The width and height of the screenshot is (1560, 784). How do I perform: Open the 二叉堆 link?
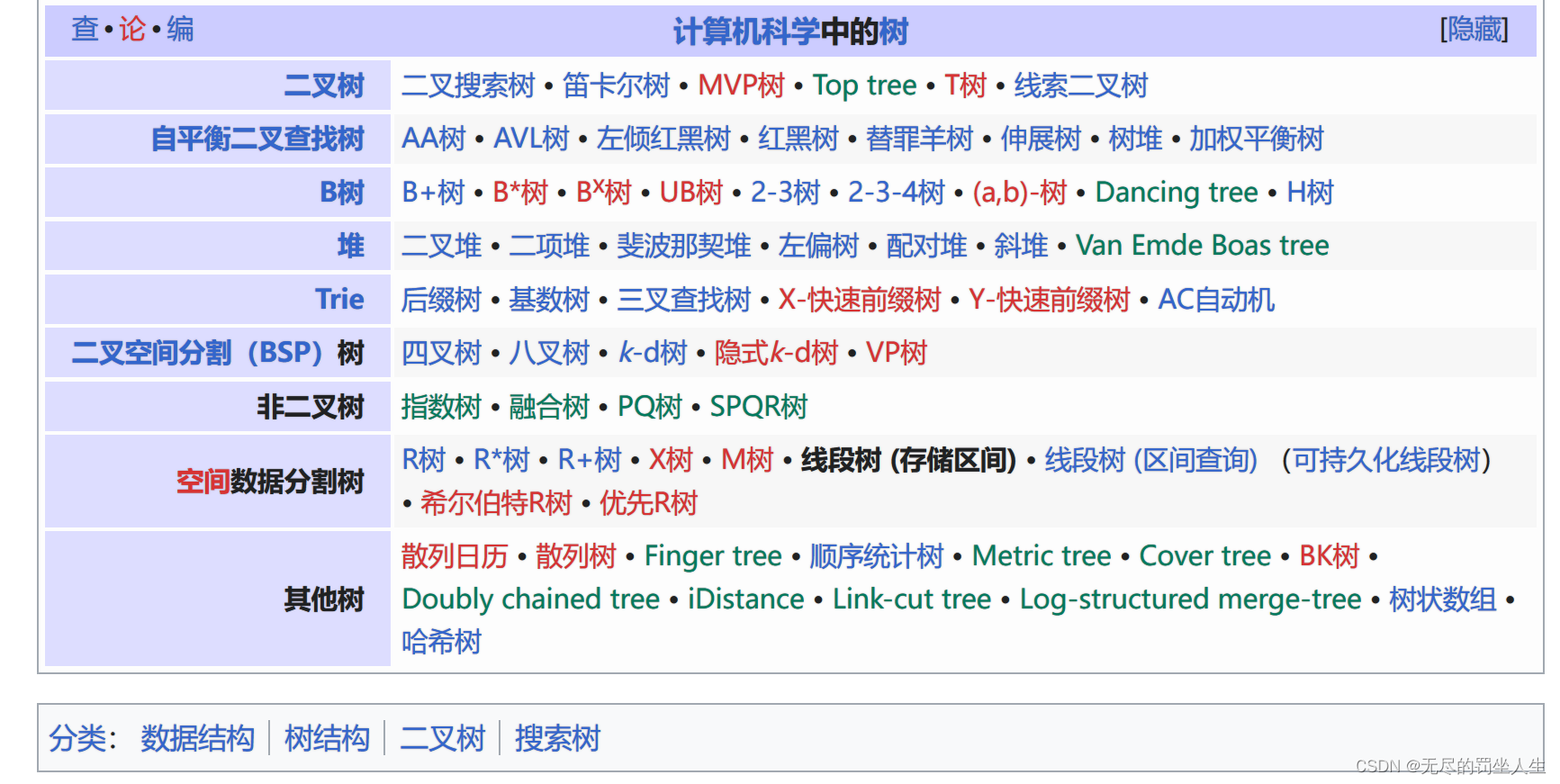(442, 245)
